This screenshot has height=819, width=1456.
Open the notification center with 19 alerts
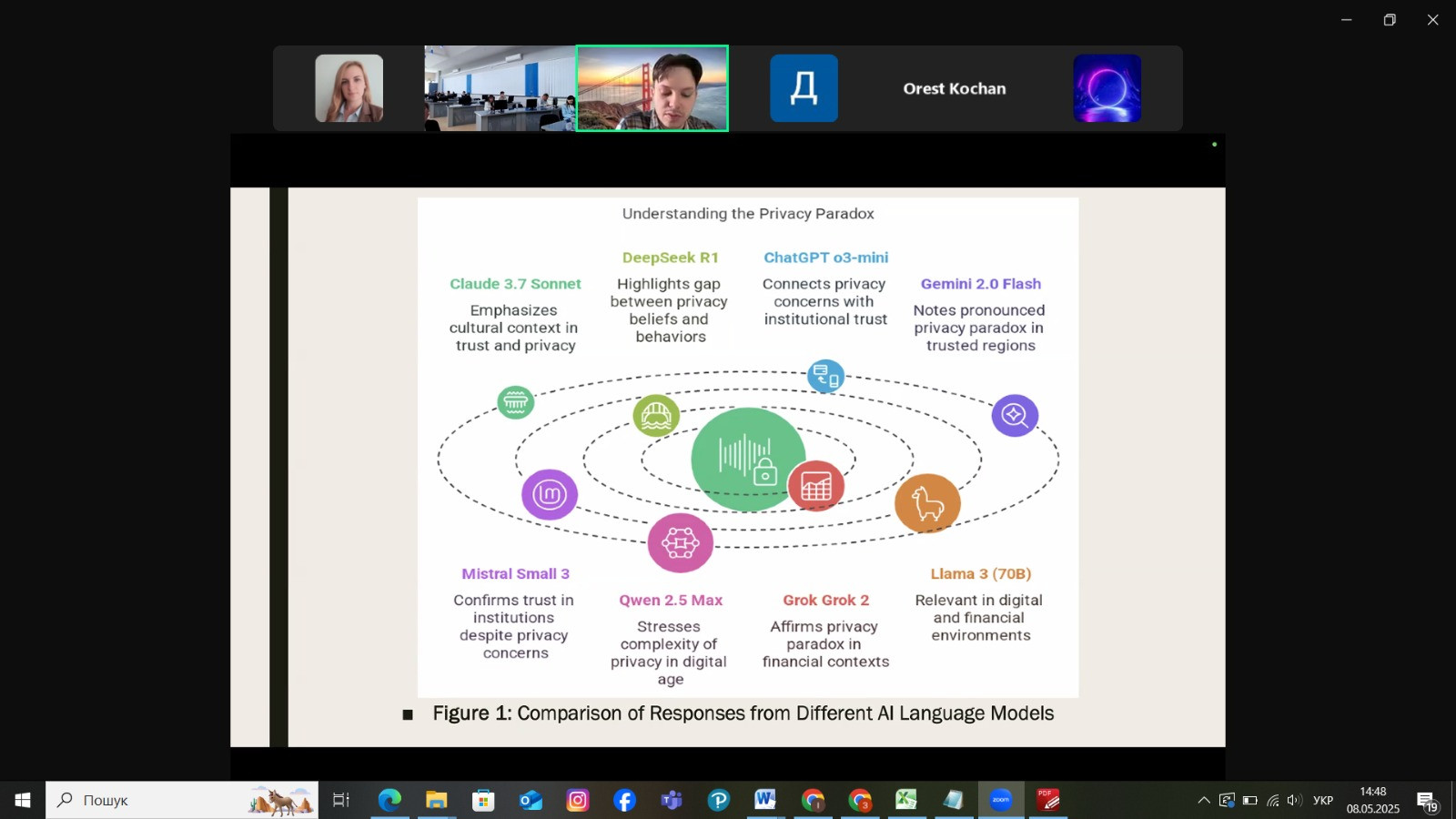[1427, 801]
